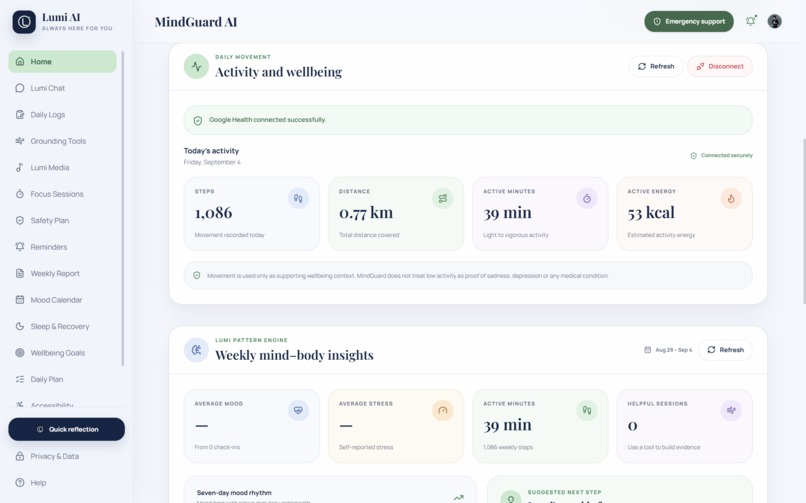The image size is (806, 503).
Task: Click the Sleep & Recovery moon icon
Action: 20,326
